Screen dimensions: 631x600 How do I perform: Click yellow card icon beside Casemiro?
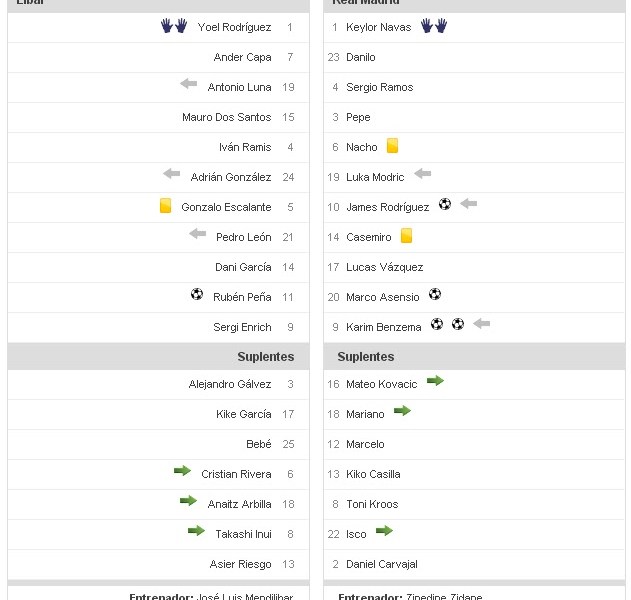(407, 236)
